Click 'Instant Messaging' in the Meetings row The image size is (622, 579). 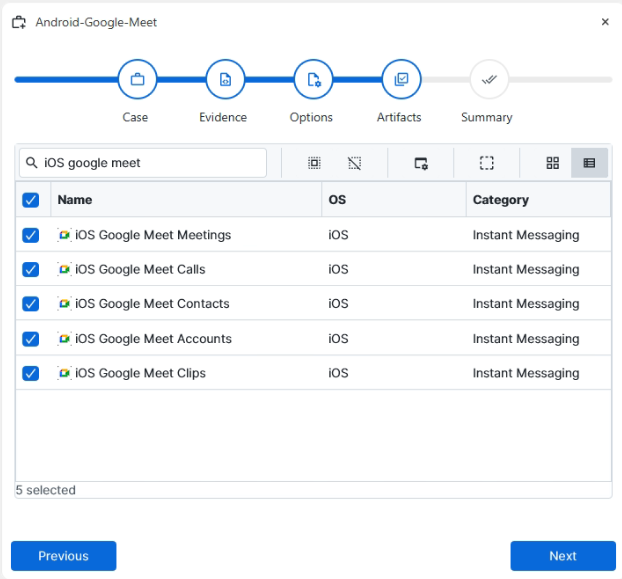[526, 235]
